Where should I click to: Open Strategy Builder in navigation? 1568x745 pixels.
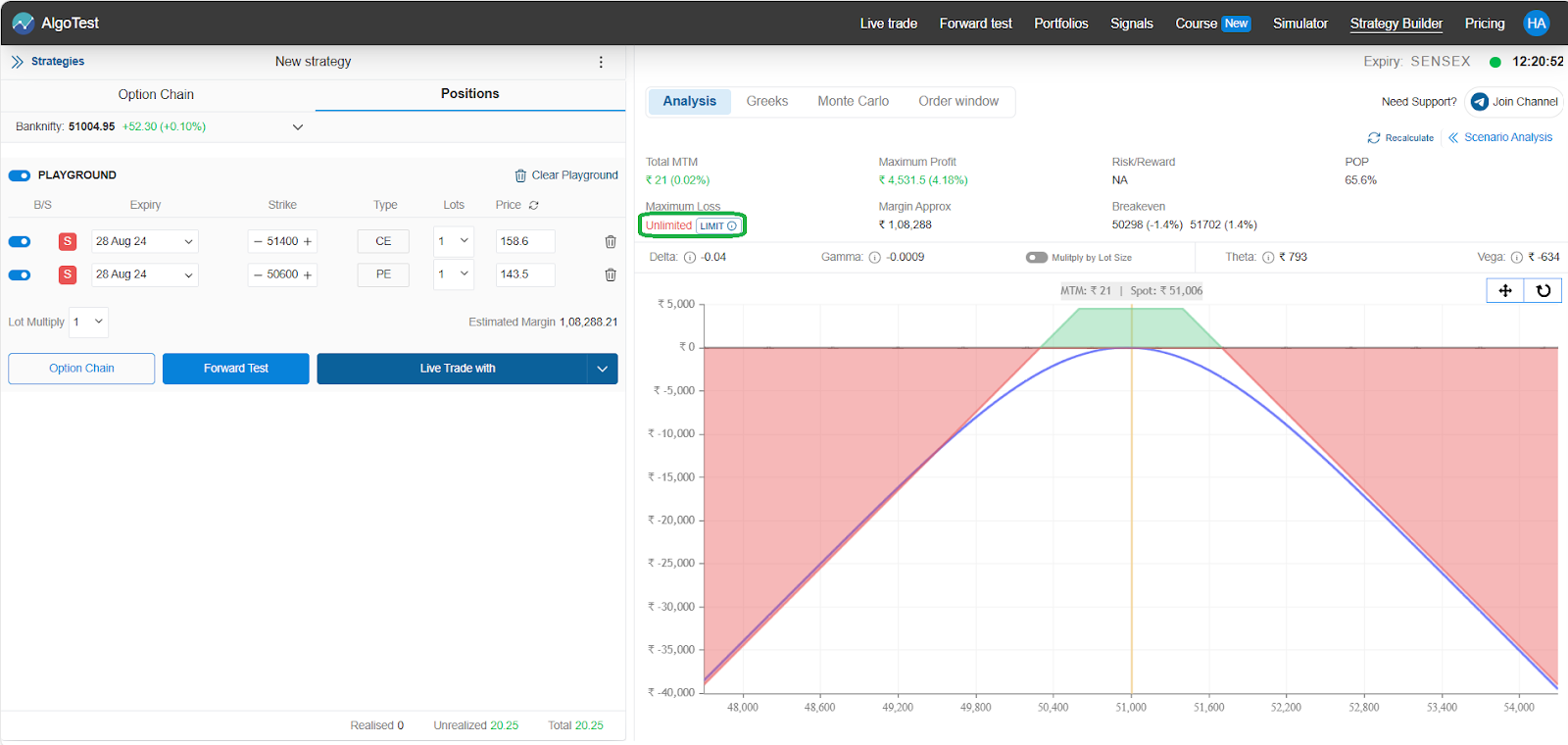click(x=1396, y=24)
